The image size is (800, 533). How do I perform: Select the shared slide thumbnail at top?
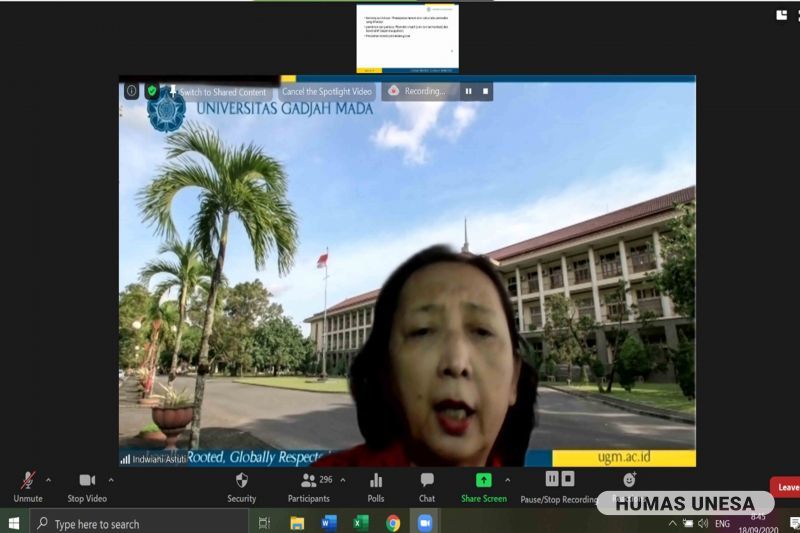[408, 39]
